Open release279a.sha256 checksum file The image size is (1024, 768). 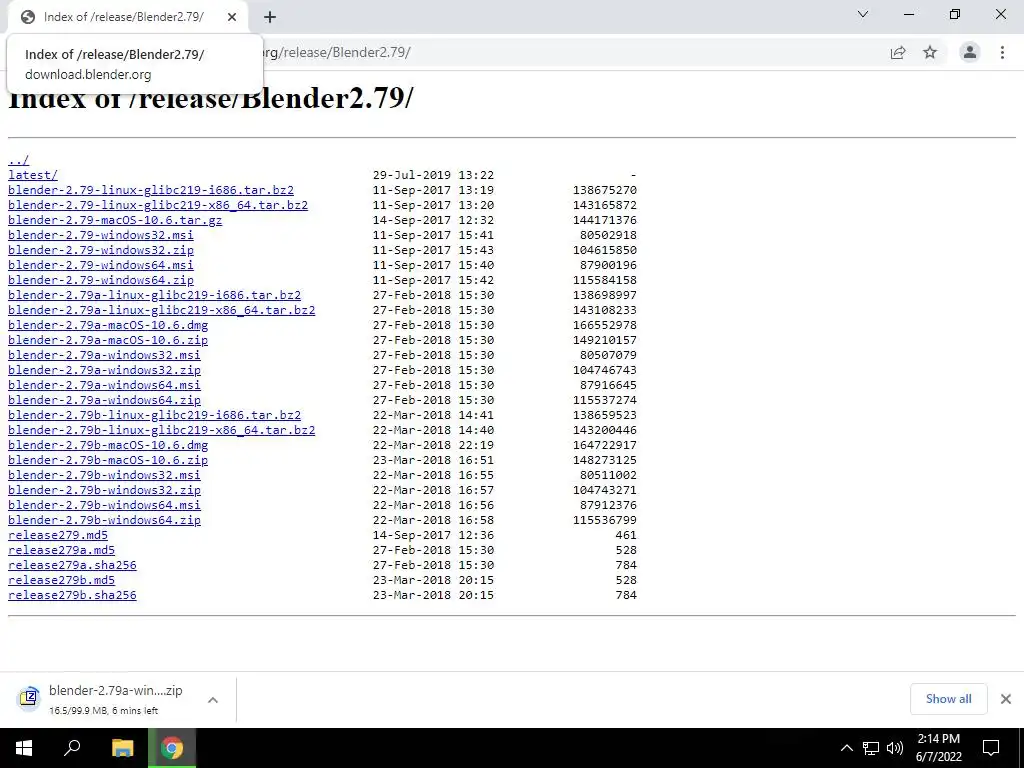tap(72, 566)
